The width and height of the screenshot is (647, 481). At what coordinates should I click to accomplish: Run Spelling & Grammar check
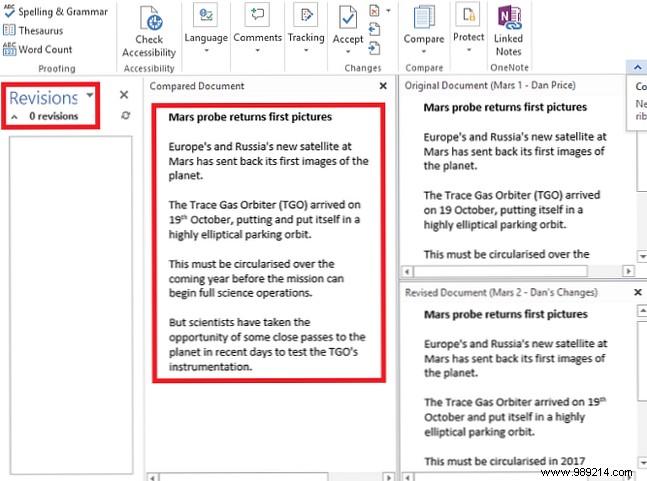click(x=55, y=12)
